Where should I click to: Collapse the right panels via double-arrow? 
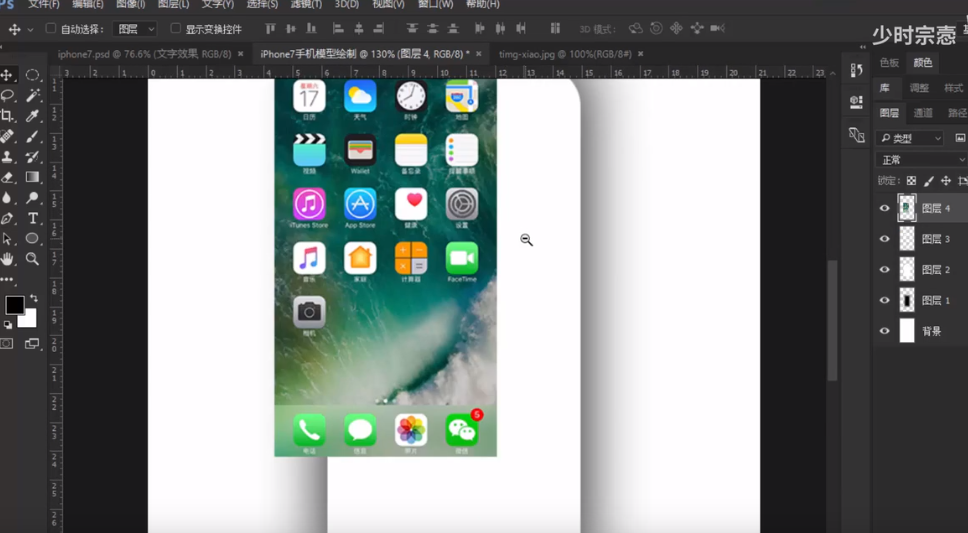tap(862, 48)
